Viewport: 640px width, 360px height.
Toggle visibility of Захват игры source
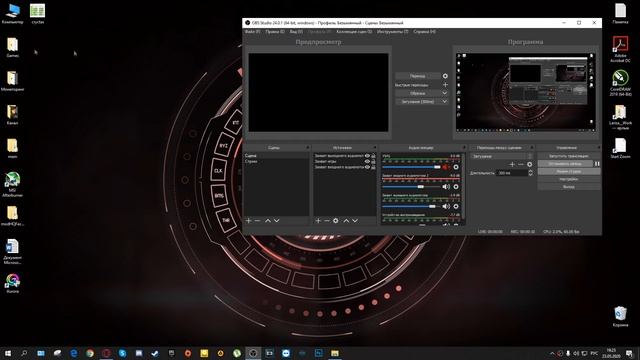click(x=367, y=161)
